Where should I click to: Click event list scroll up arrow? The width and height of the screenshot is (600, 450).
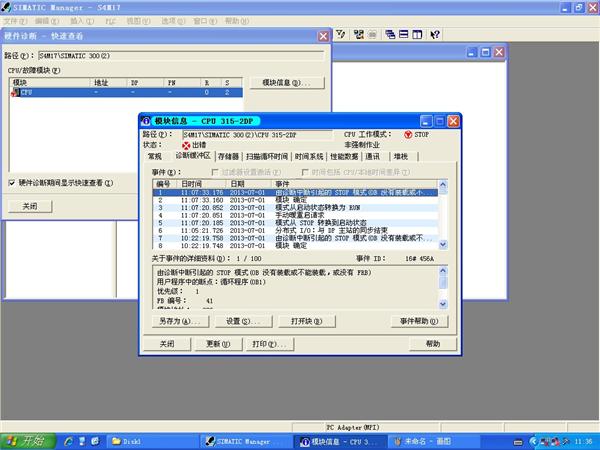[443, 184]
